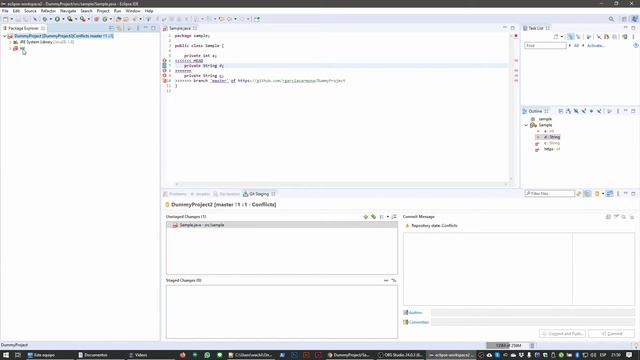The height and width of the screenshot is (360, 640).
Task: Click the Focus on Active Task icon in Outline
Action: (x=609, y=111)
